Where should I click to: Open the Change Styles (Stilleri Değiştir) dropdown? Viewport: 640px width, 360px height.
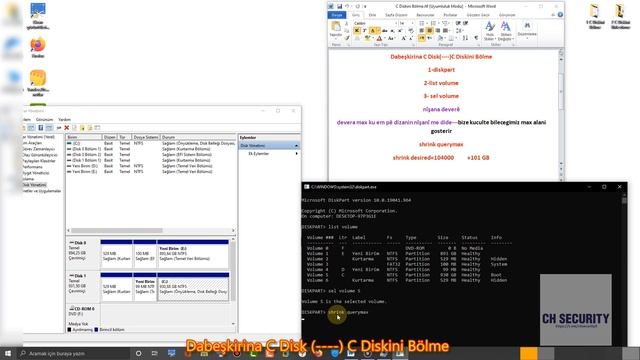506,31
